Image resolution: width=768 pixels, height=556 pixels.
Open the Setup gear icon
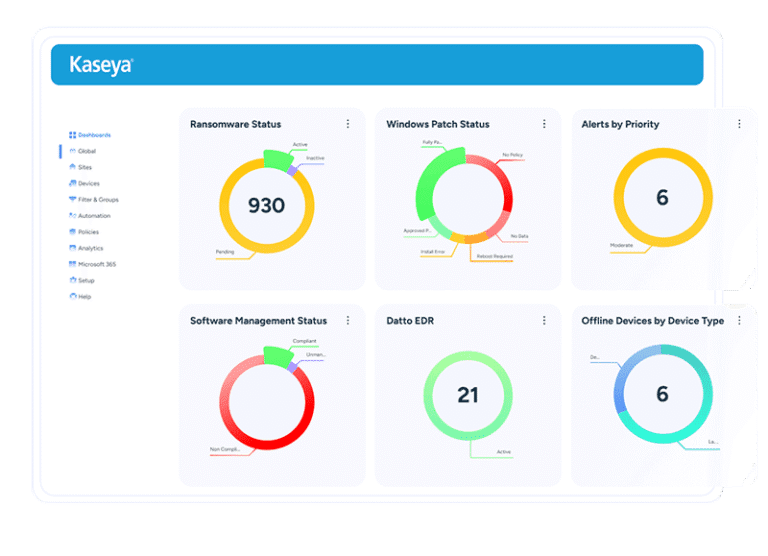(x=72, y=280)
